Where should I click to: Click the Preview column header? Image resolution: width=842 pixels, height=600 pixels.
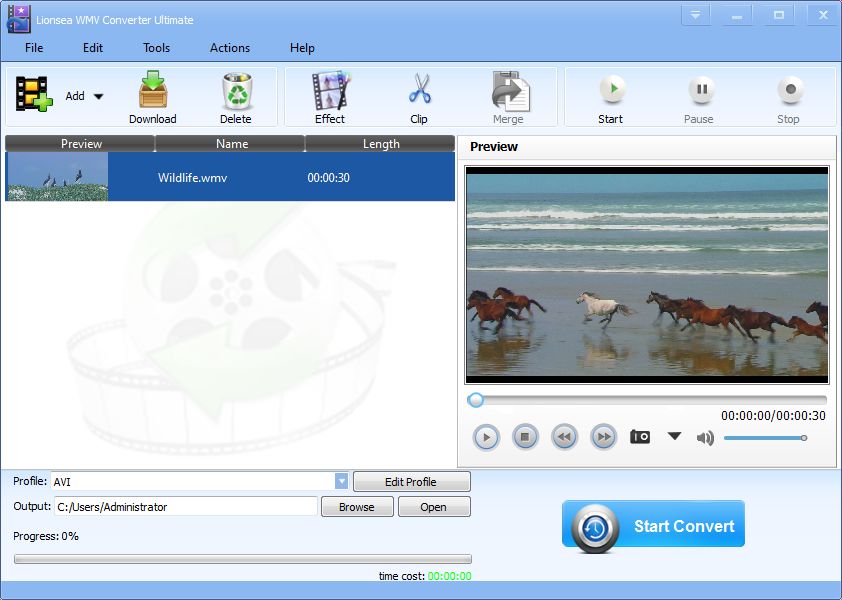click(x=81, y=143)
